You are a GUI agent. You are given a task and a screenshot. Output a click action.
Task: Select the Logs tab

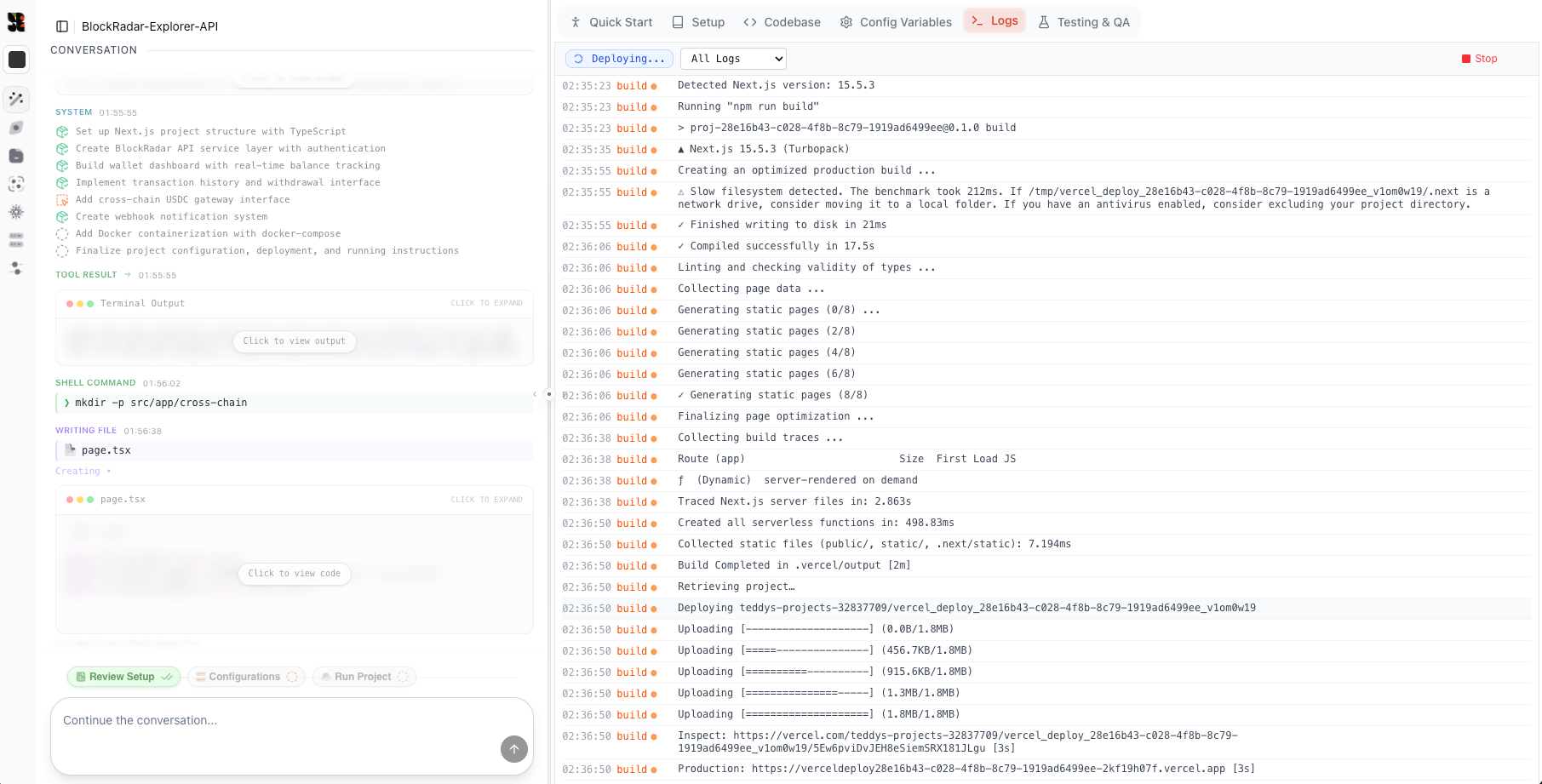[x=995, y=21]
